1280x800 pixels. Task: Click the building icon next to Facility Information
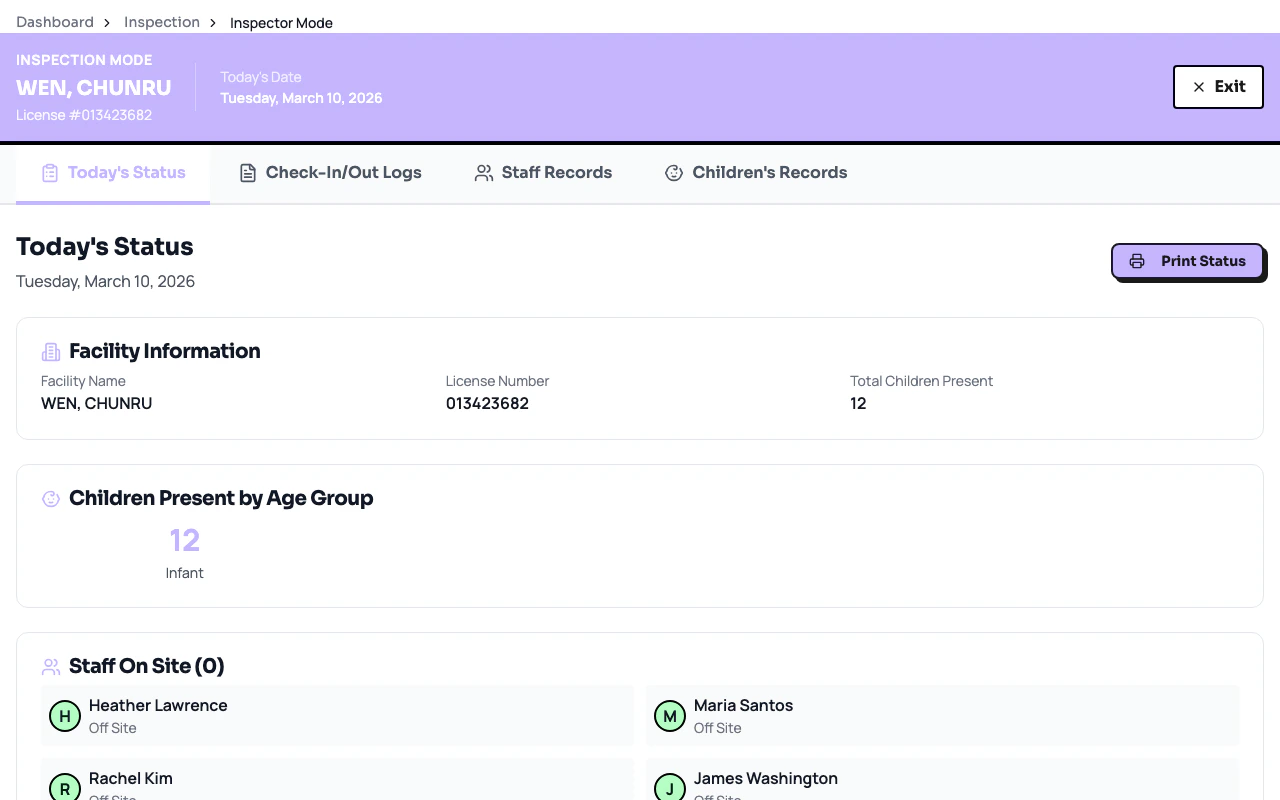[51, 351]
